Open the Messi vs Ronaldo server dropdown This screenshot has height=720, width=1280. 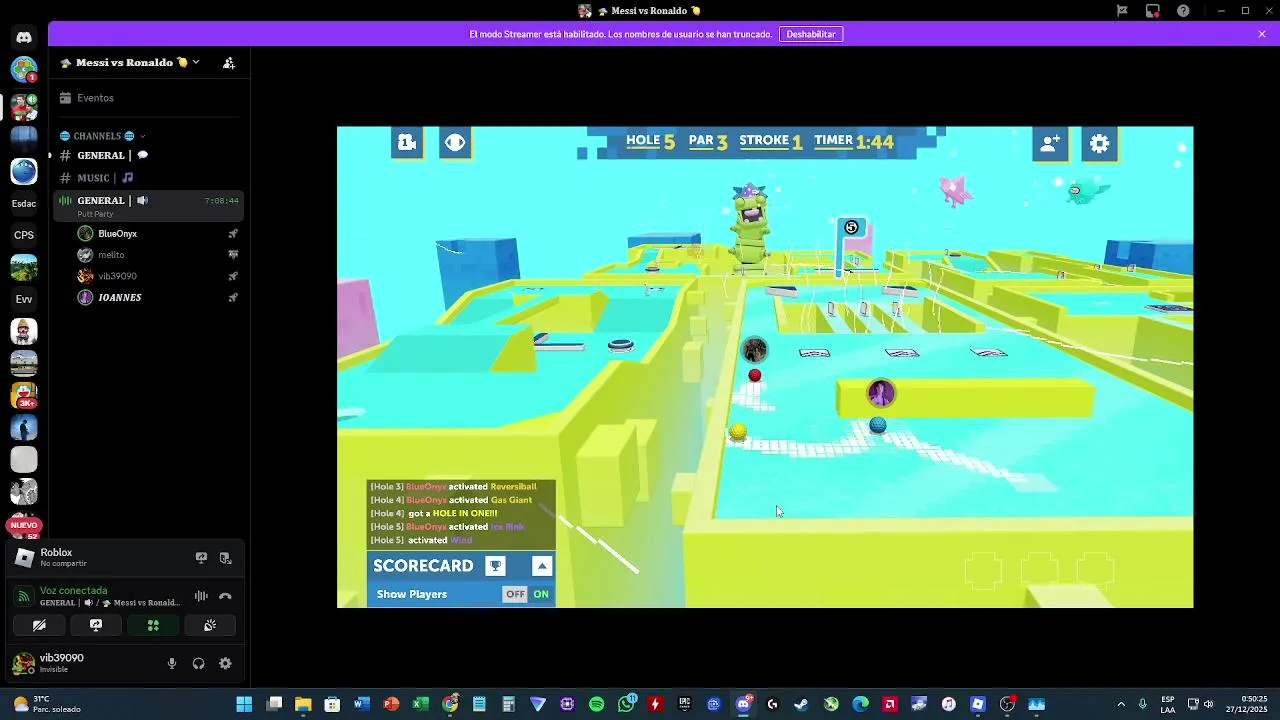coord(131,62)
